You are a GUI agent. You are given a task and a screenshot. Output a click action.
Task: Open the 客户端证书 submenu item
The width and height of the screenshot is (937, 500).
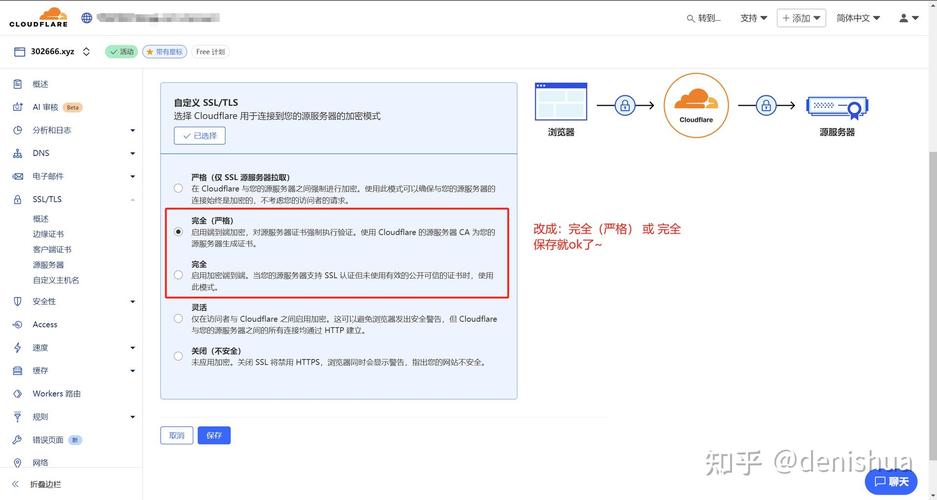point(52,249)
